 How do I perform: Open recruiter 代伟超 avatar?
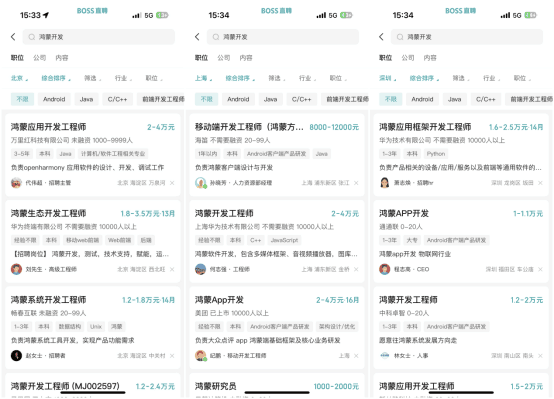point(16,183)
